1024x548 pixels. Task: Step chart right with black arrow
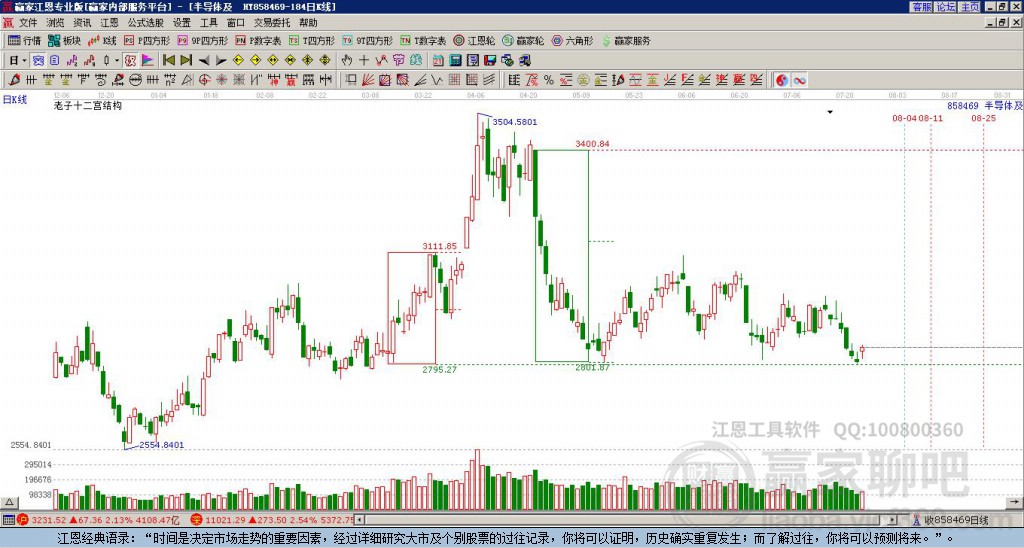click(x=221, y=60)
